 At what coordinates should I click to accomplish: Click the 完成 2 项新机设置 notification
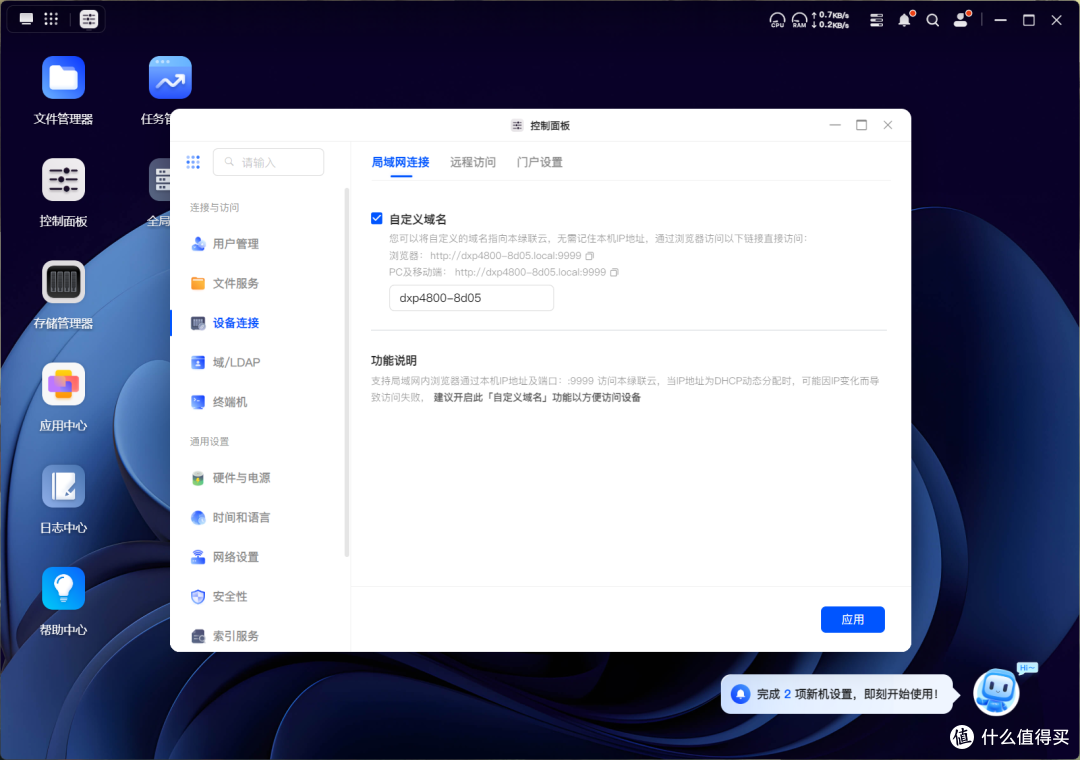[839, 694]
